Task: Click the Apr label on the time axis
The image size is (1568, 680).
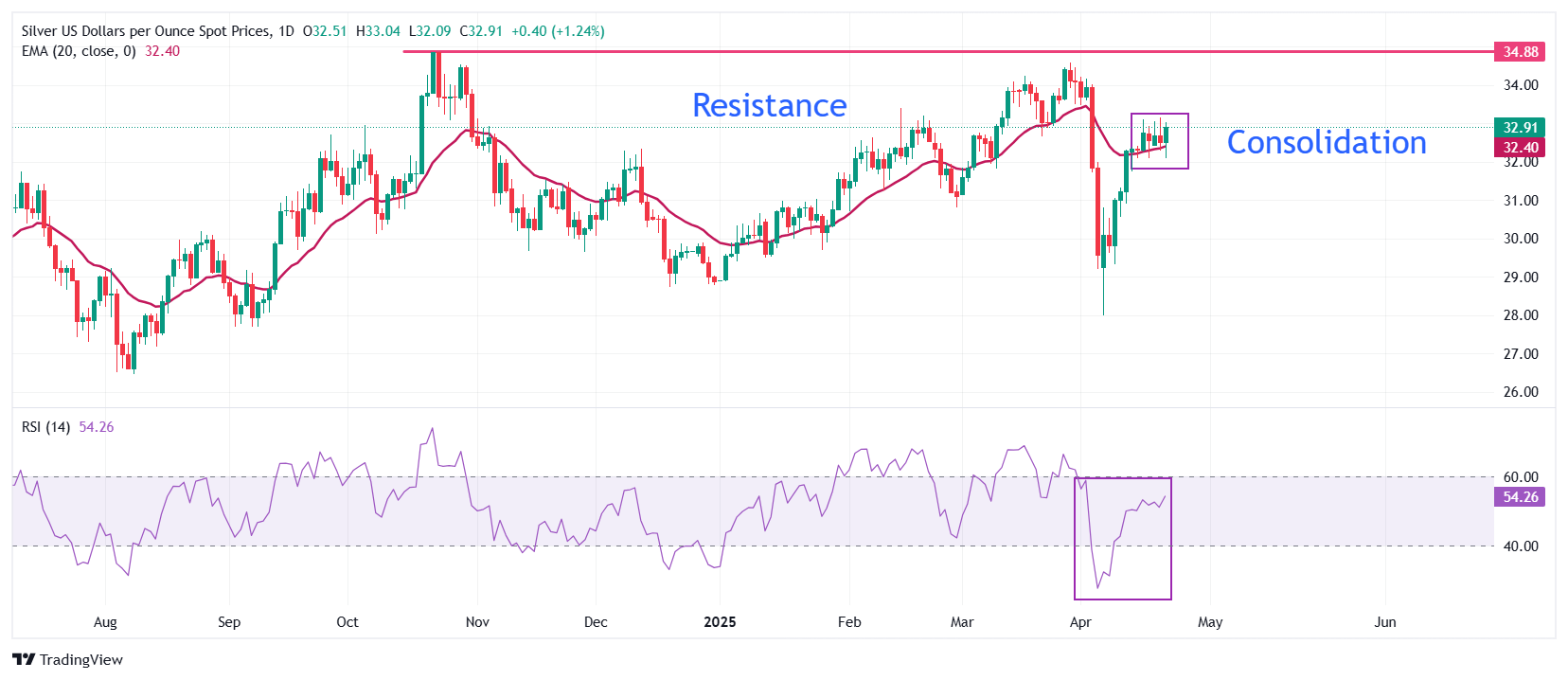Action: pyautogui.click(x=1080, y=622)
